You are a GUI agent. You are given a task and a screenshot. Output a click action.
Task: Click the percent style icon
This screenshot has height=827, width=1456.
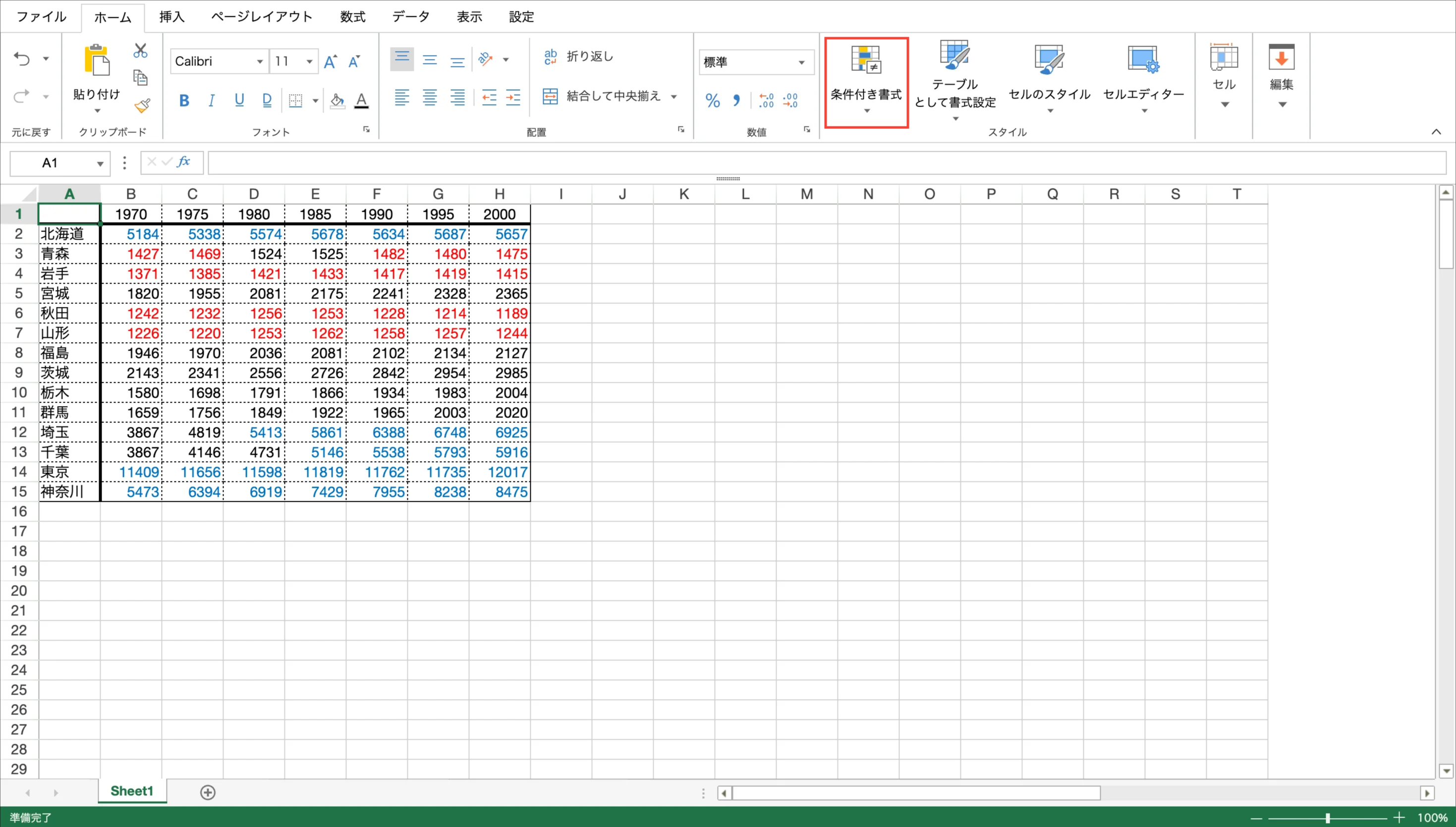(x=713, y=101)
